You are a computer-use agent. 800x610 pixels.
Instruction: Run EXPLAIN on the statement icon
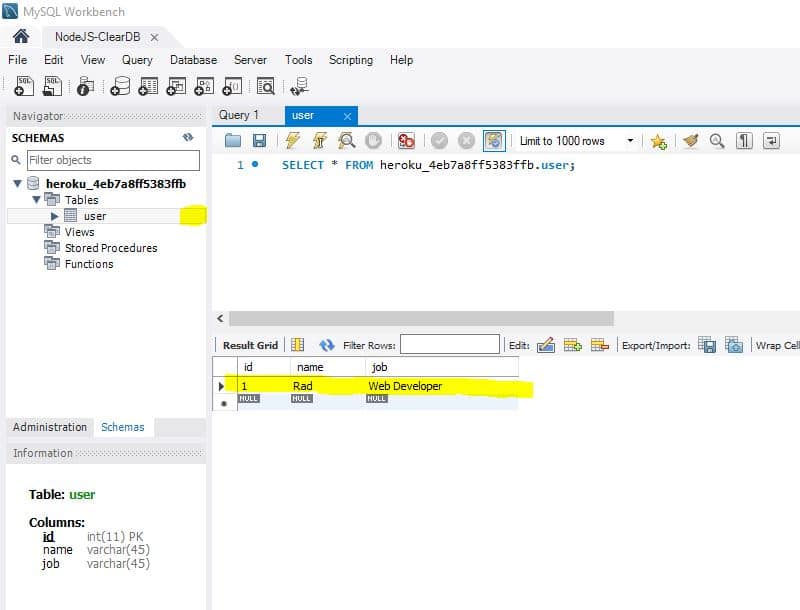pos(347,140)
